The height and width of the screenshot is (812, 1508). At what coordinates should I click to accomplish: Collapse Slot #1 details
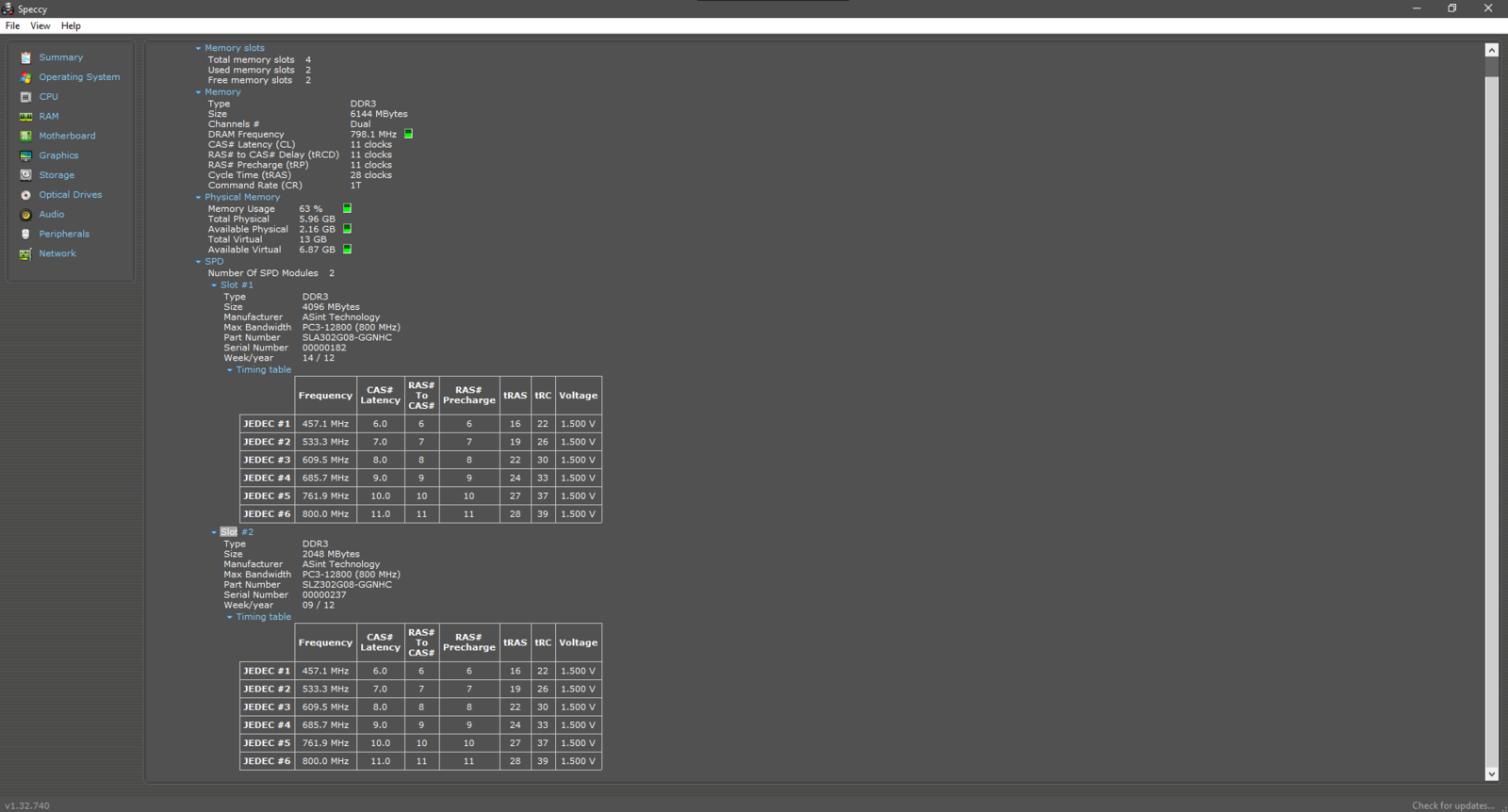tap(214, 285)
